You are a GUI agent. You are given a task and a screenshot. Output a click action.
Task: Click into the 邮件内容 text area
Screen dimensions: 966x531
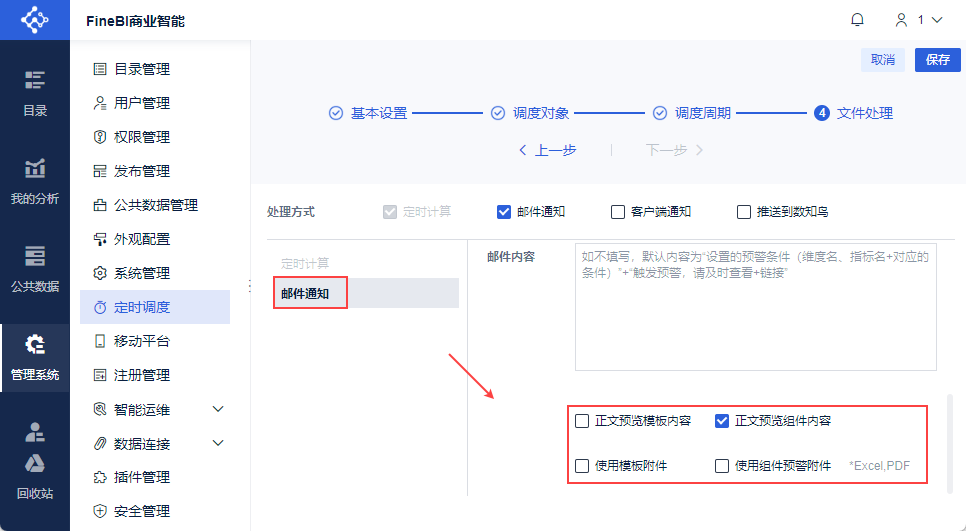pos(755,307)
